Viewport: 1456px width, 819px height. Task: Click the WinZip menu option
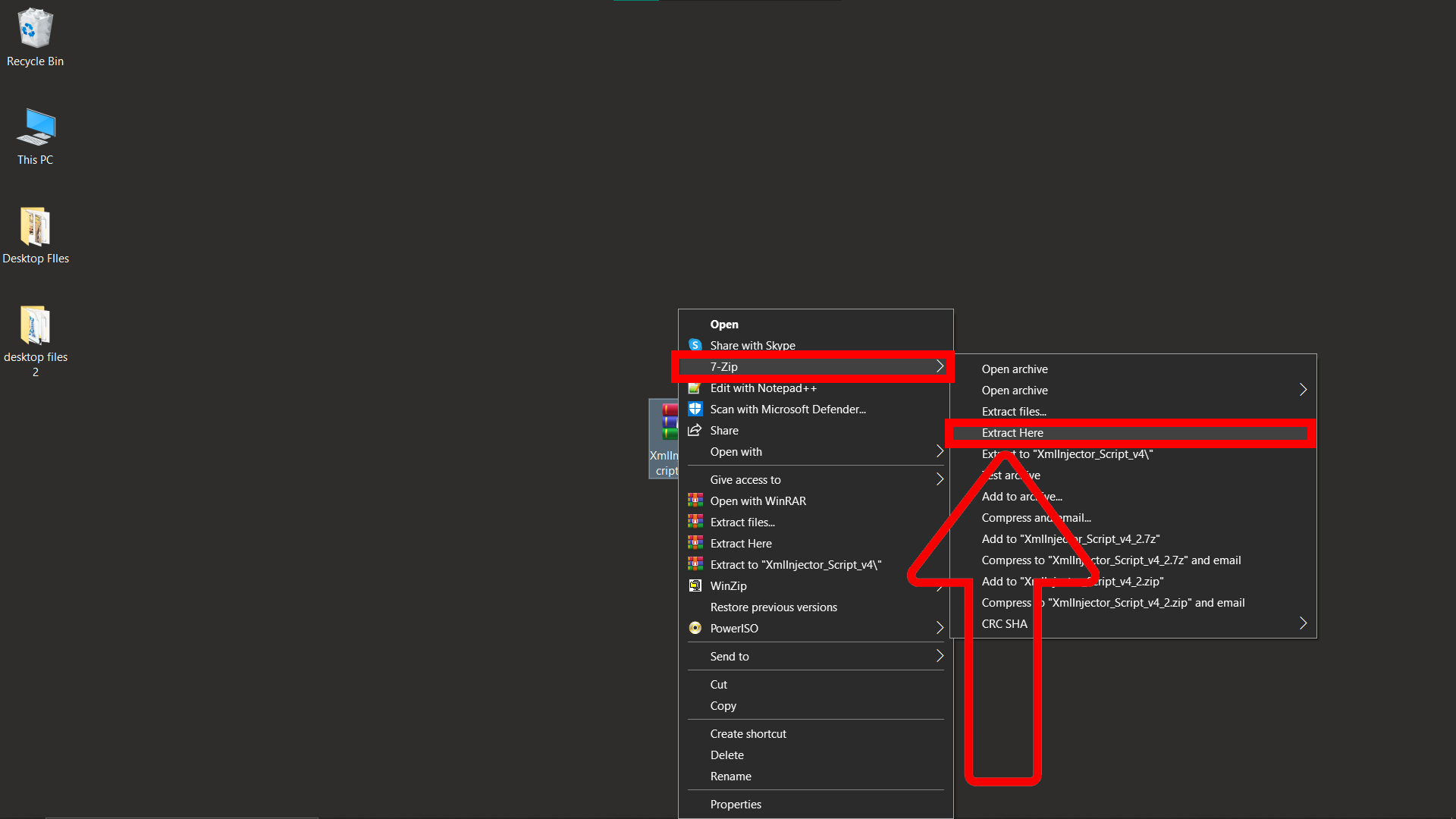pyautogui.click(x=727, y=585)
